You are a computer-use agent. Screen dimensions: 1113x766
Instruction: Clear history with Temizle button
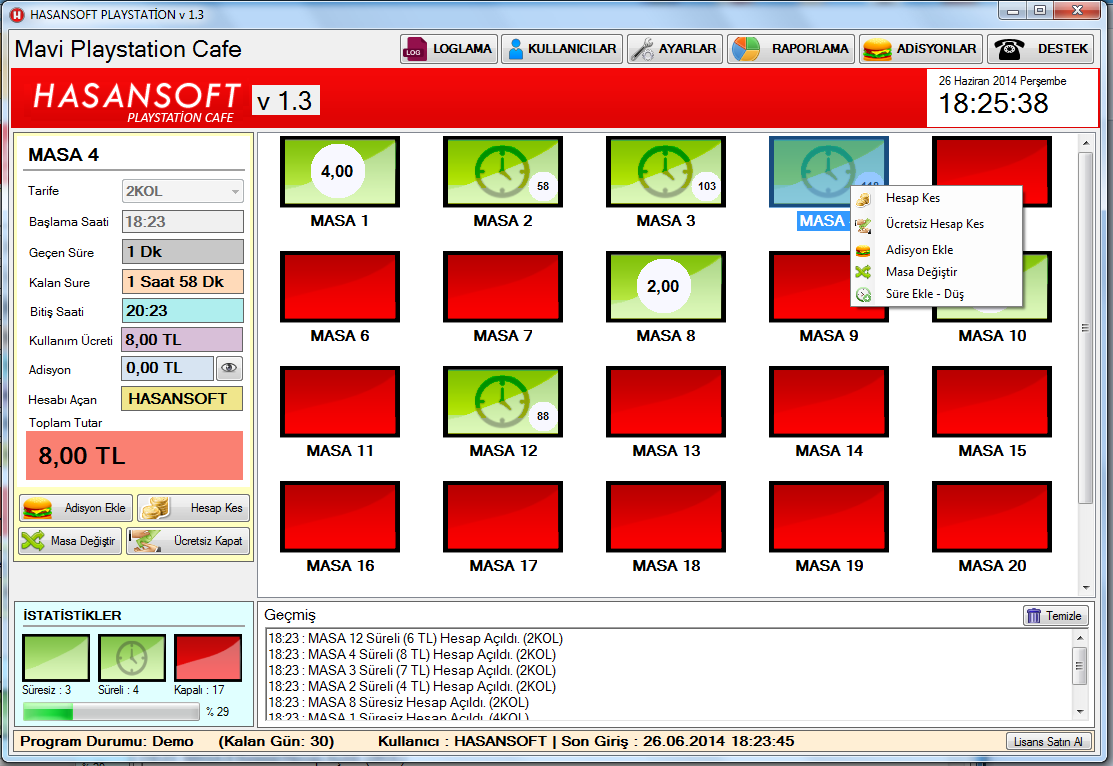[x=1056, y=615]
